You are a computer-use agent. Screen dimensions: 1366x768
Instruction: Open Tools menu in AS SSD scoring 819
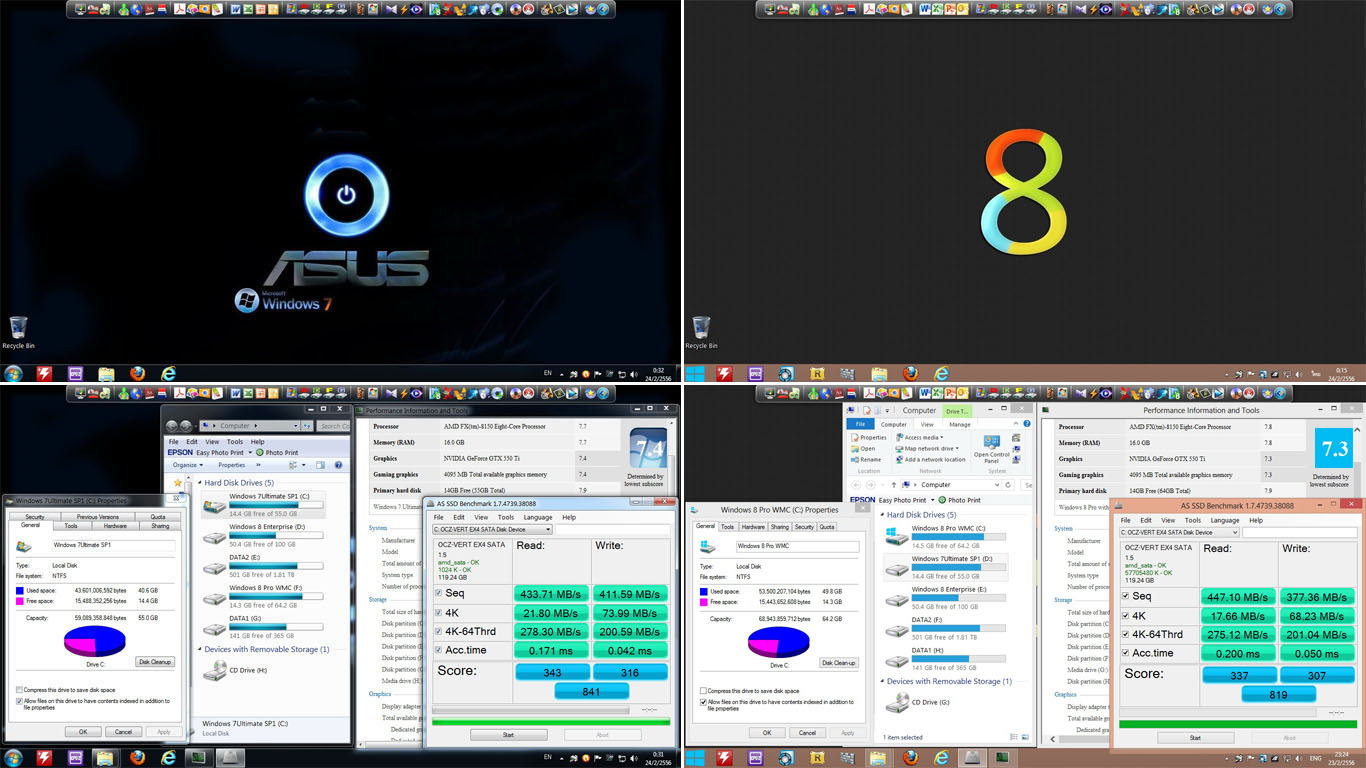point(1193,520)
